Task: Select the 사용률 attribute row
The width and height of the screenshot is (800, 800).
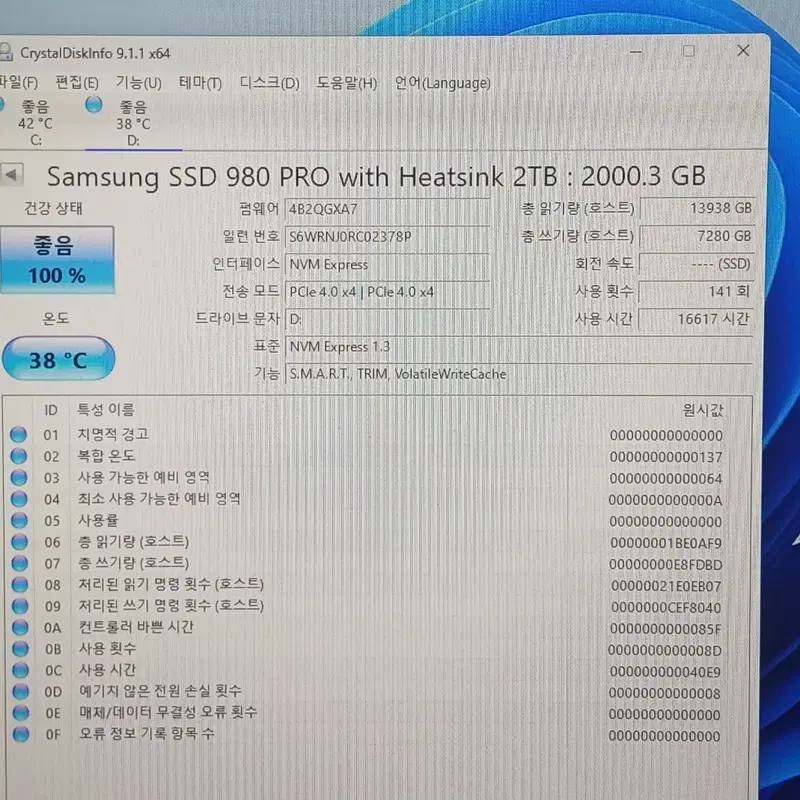Action: pos(378,520)
